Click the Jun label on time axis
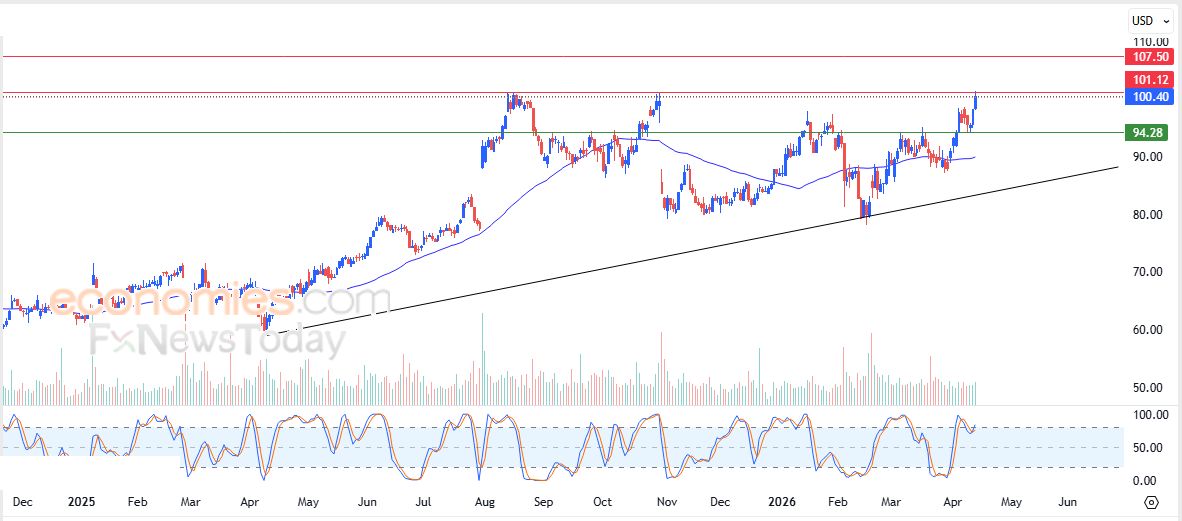The width and height of the screenshot is (1182, 521). click(x=1067, y=502)
